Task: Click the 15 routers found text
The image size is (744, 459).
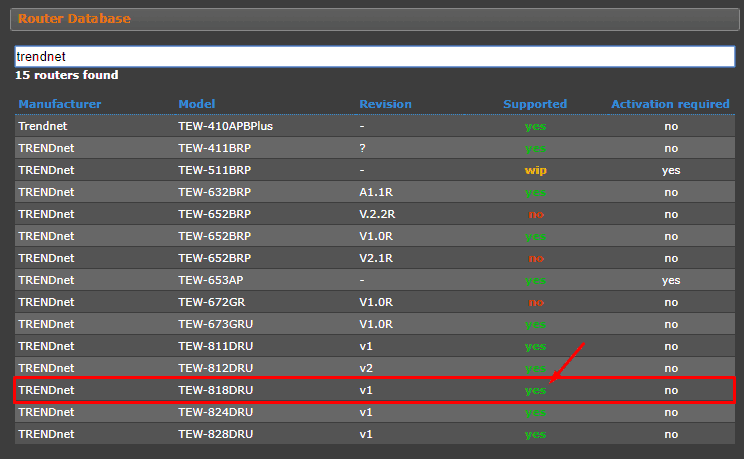Action: [67, 75]
